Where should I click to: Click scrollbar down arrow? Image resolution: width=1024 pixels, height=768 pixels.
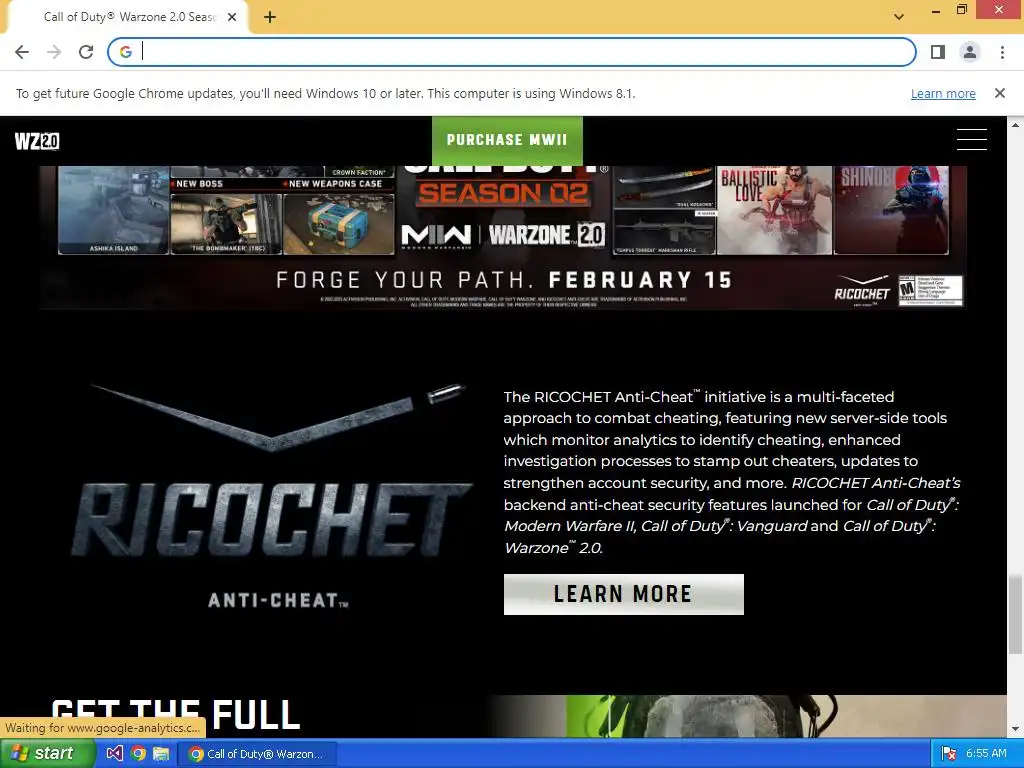tap(1015, 729)
